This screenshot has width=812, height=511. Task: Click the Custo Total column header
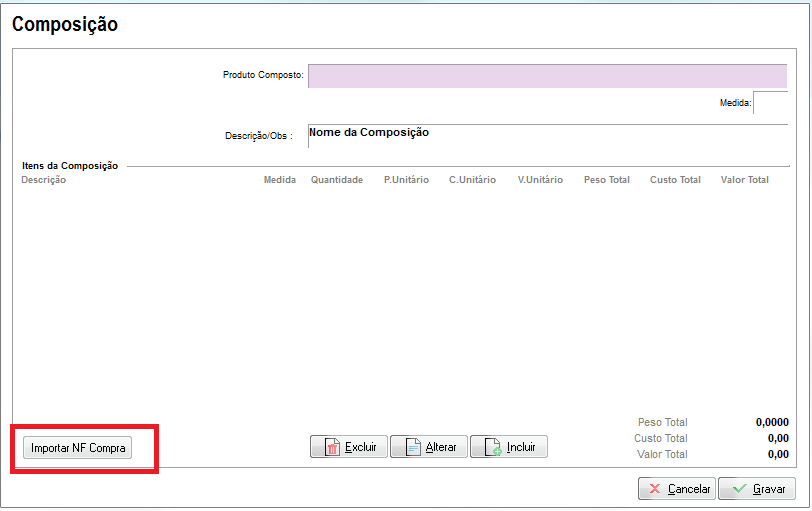point(675,180)
